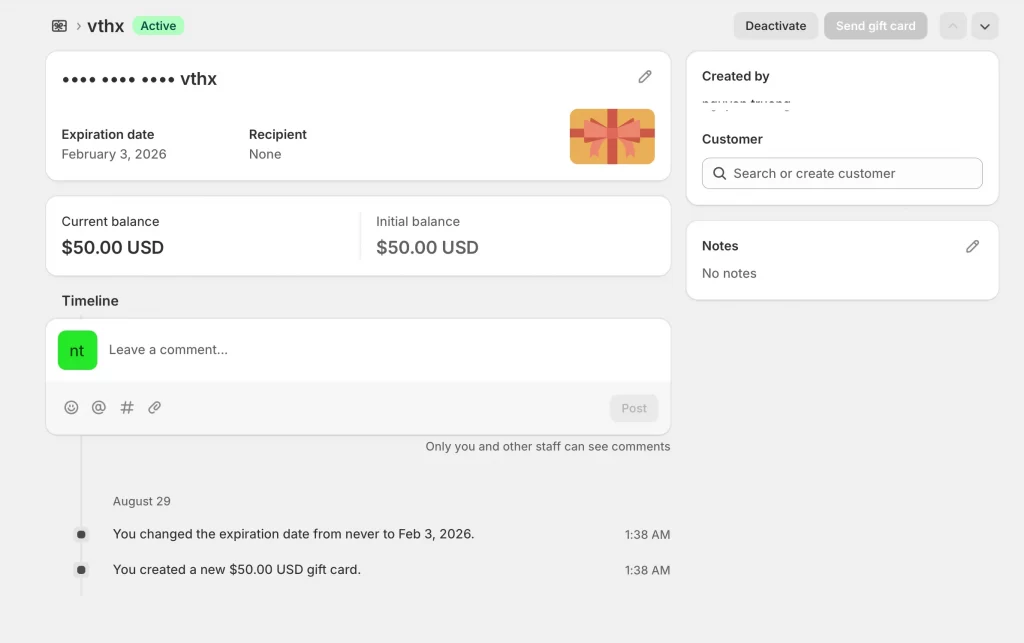Click Only you and other staff notice
1024x643 pixels.
[x=548, y=447]
